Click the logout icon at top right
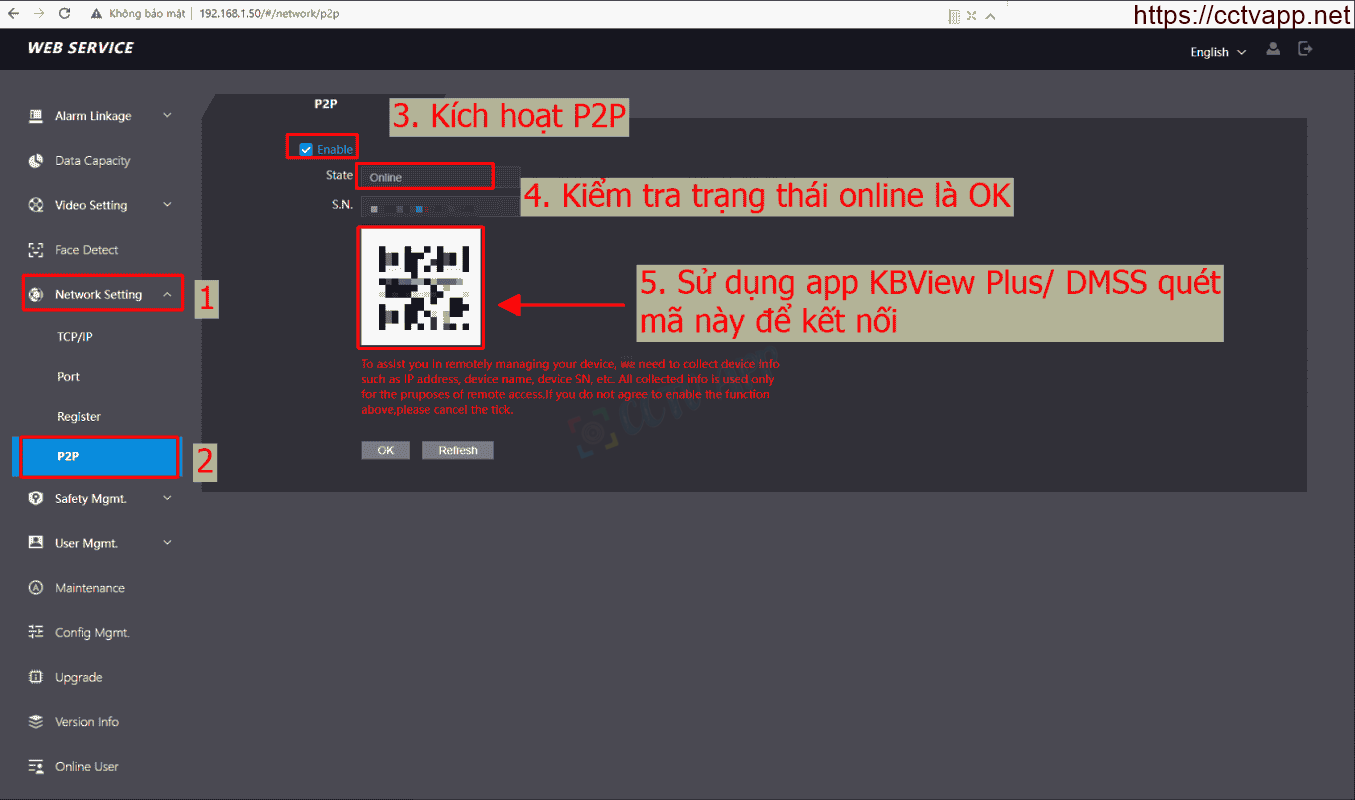 tap(1305, 49)
